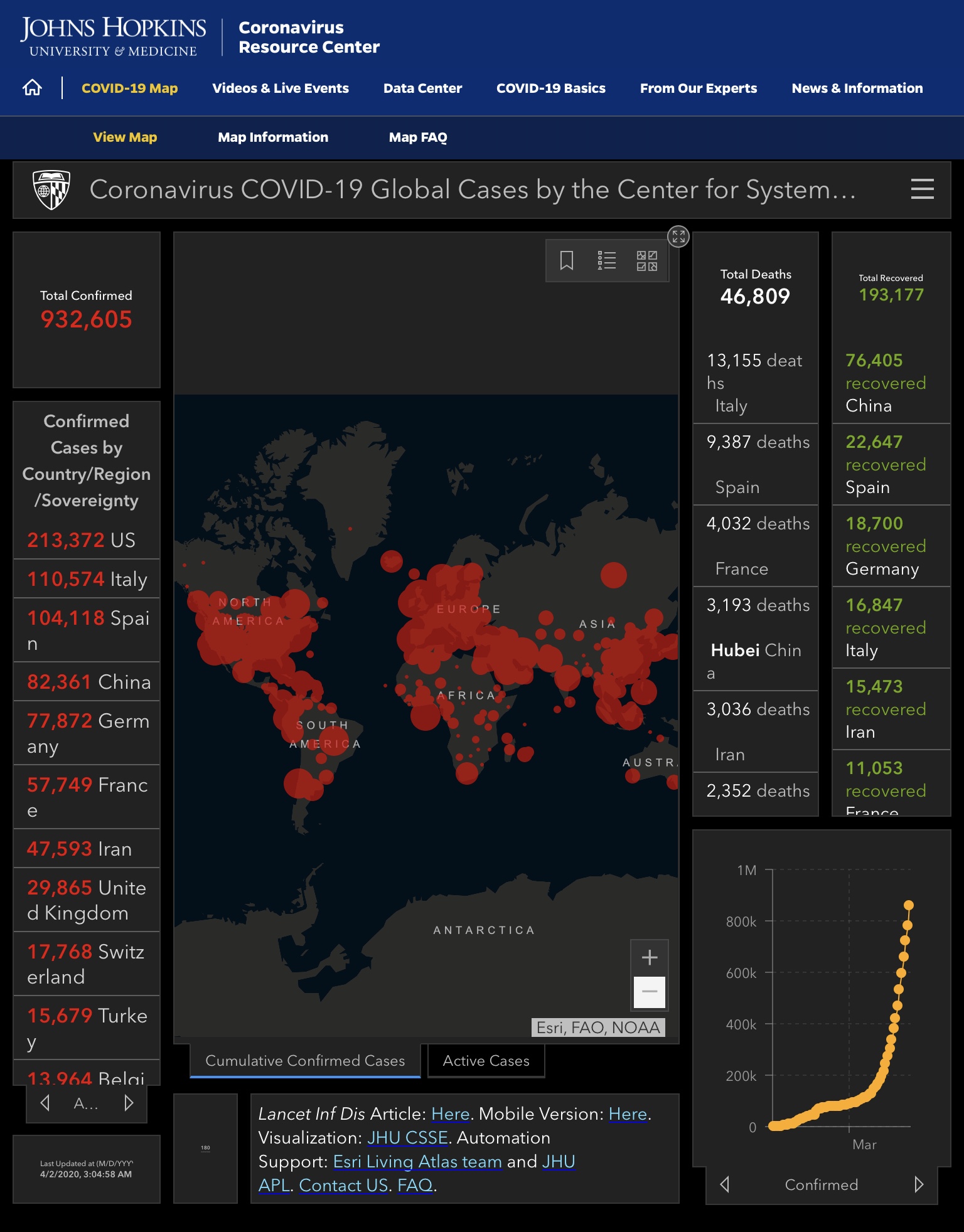Viewport: 964px width, 1232px height.
Task: Select the '29,865 United Kingdom' row
Action: [87, 900]
